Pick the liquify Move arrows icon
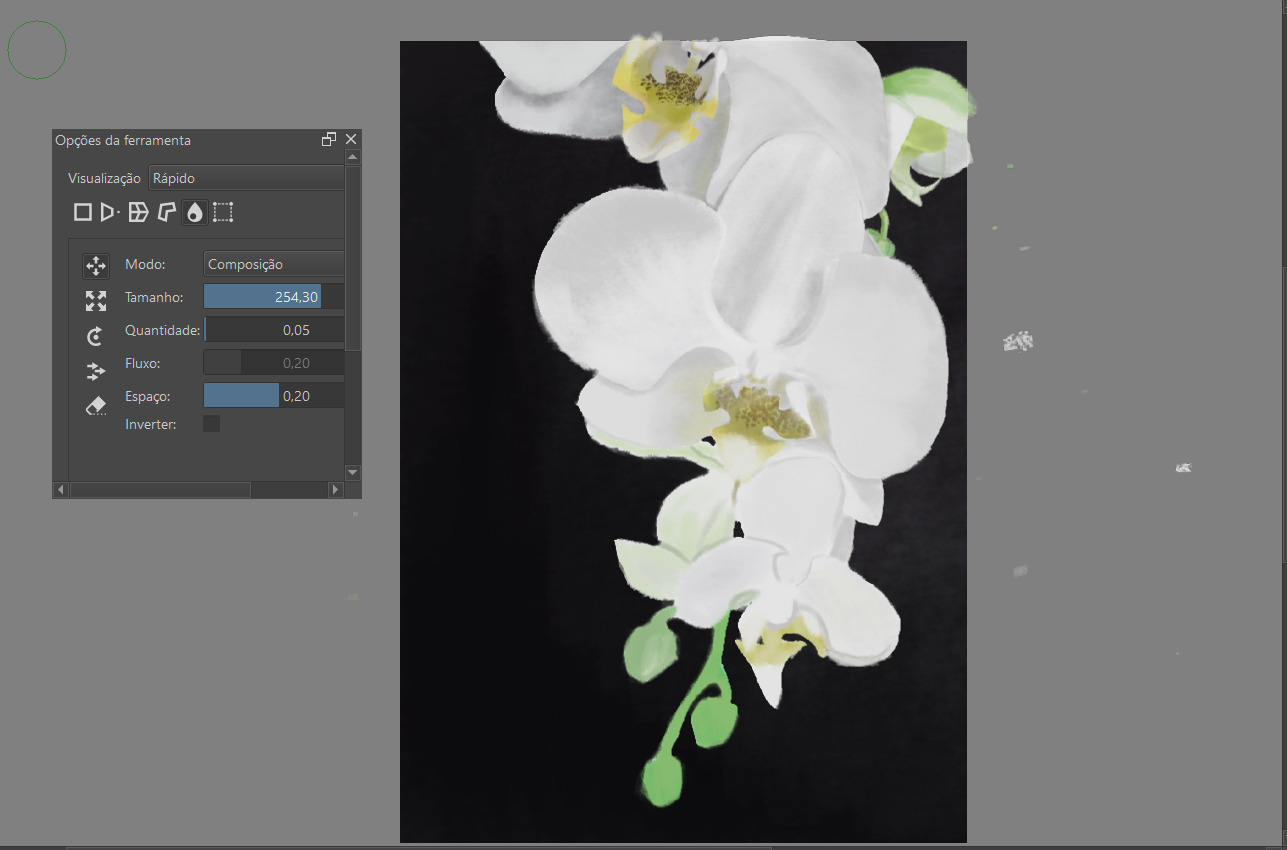This screenshot has height=850, width=1287. pyautogui.click(x=96, y=266)
